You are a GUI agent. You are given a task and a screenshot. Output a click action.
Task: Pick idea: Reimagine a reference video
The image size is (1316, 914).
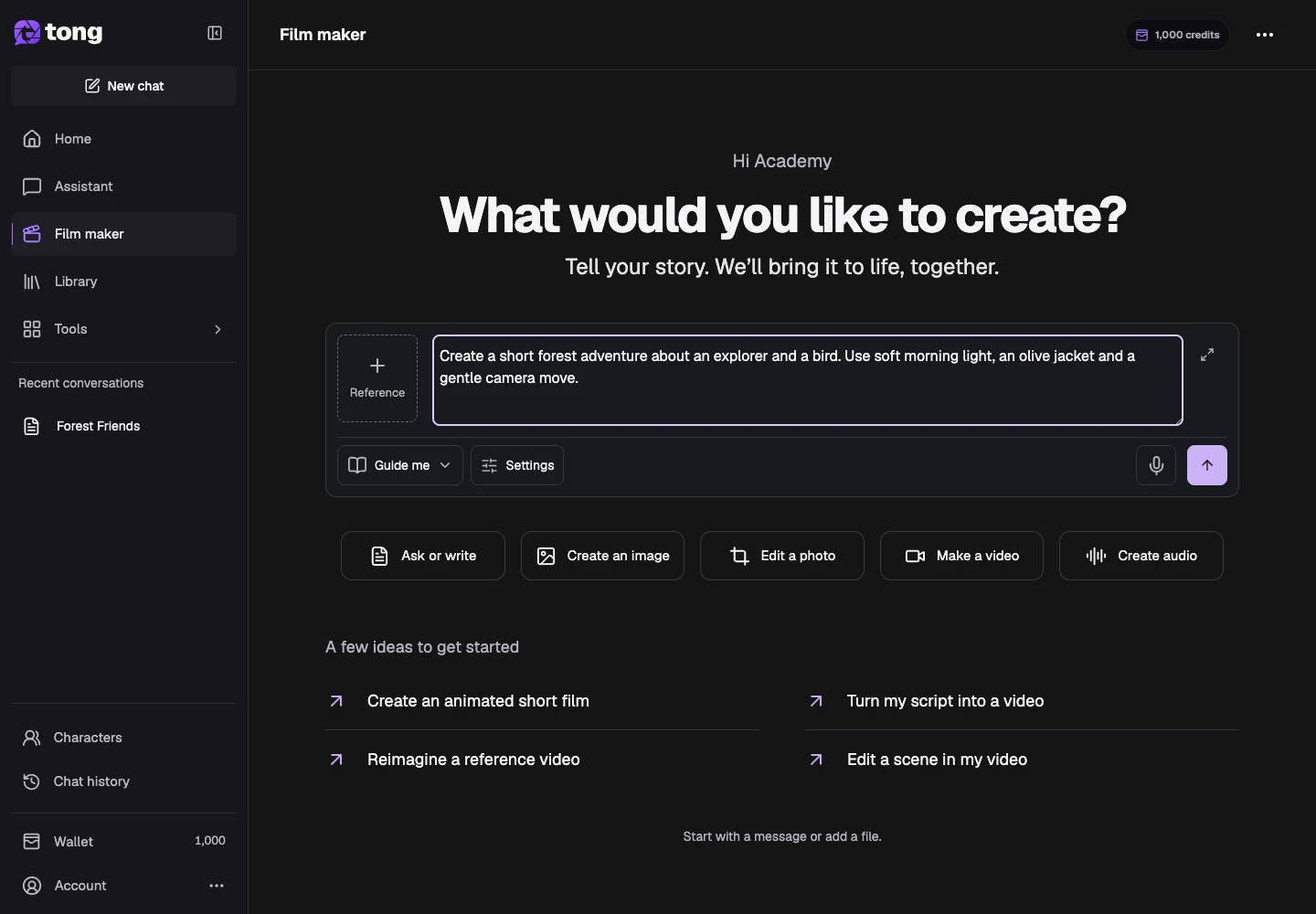coord(542,760)
